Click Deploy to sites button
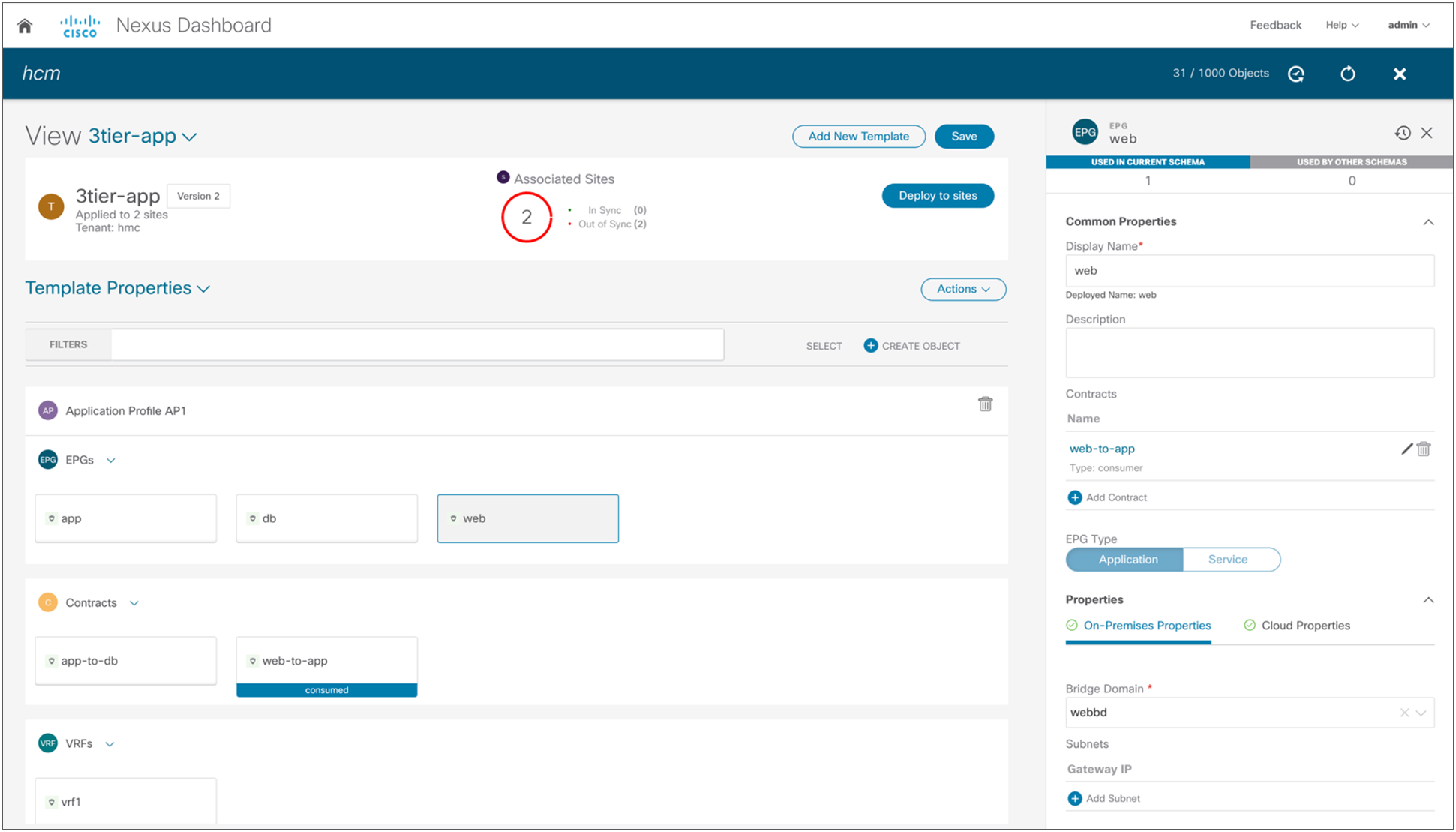Screen dimensions: 1456x832 pyautogui.click(x=938, y=196)
